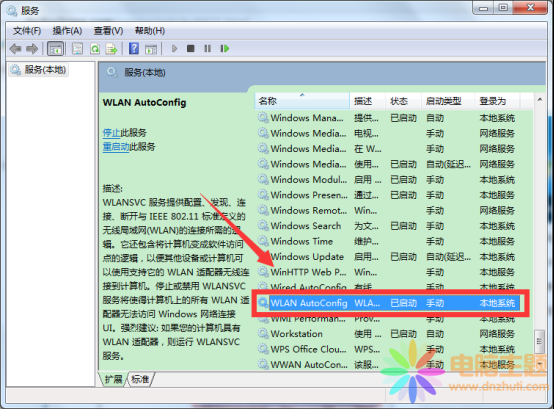Select the WWAN AutoCon... service row

point(388,364)
